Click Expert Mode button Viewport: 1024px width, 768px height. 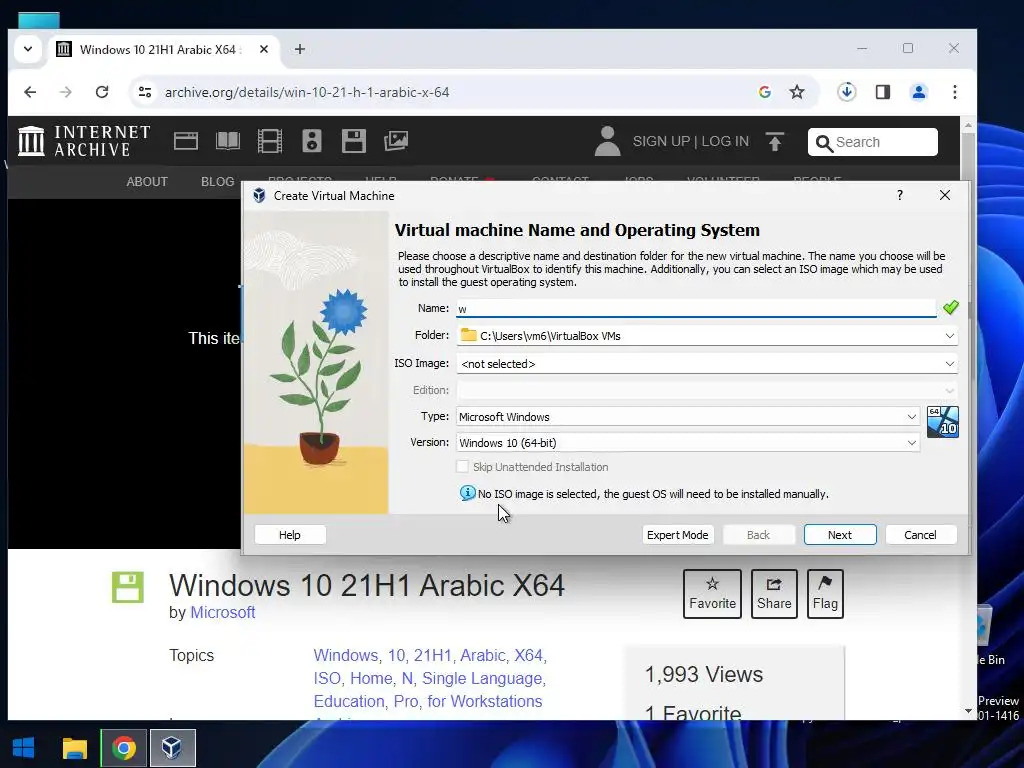coord(677,535)
